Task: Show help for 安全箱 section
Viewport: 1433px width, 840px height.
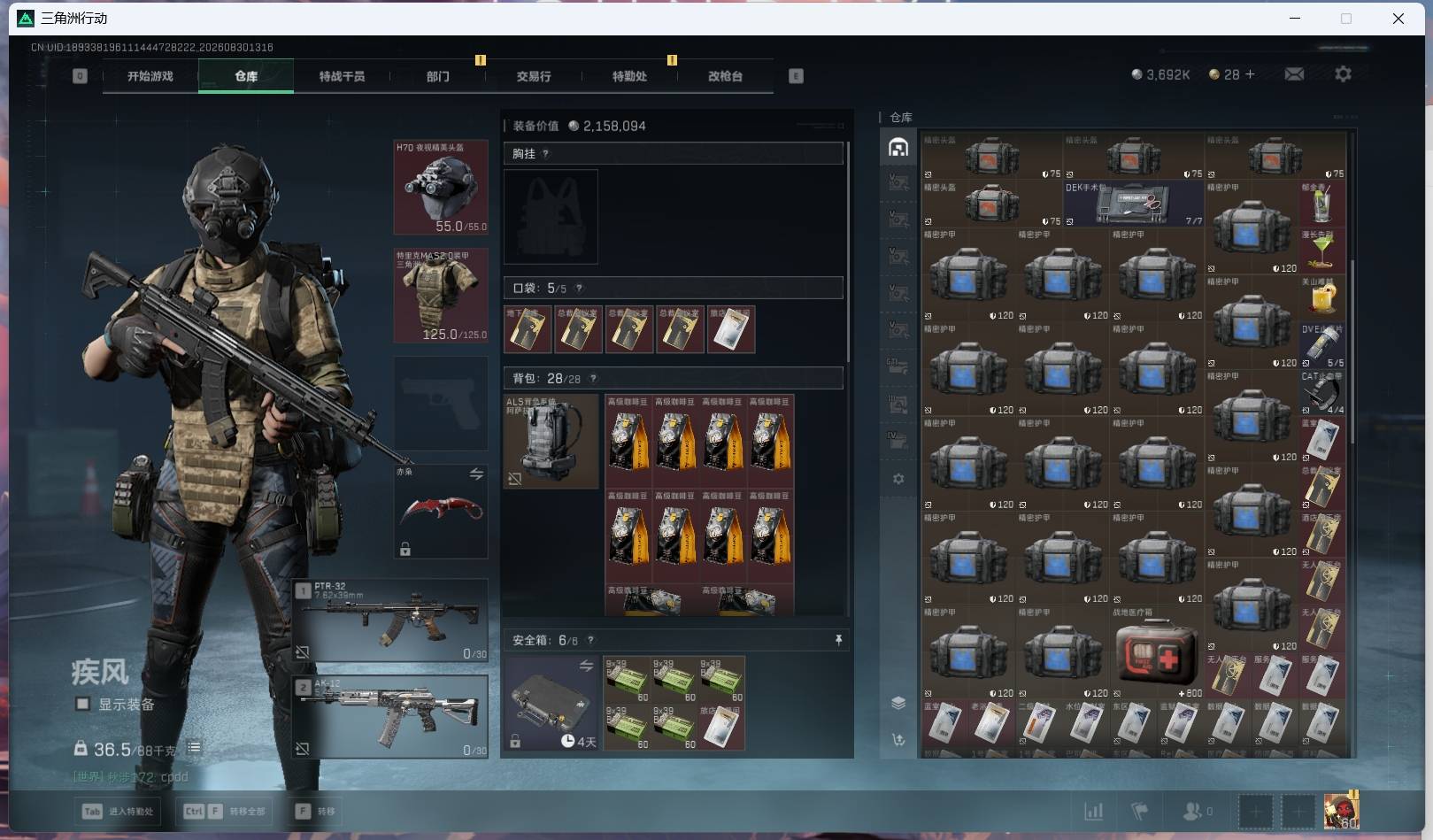Action: coord(590,640)
